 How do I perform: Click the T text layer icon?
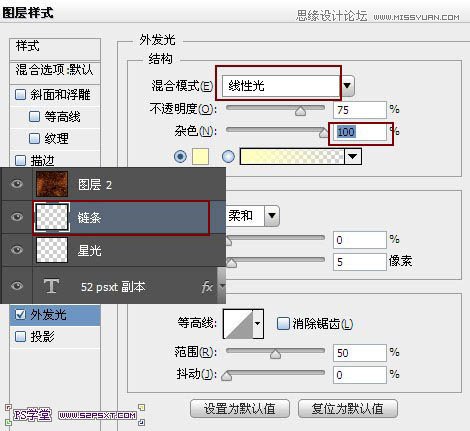(x=51, y=286)
